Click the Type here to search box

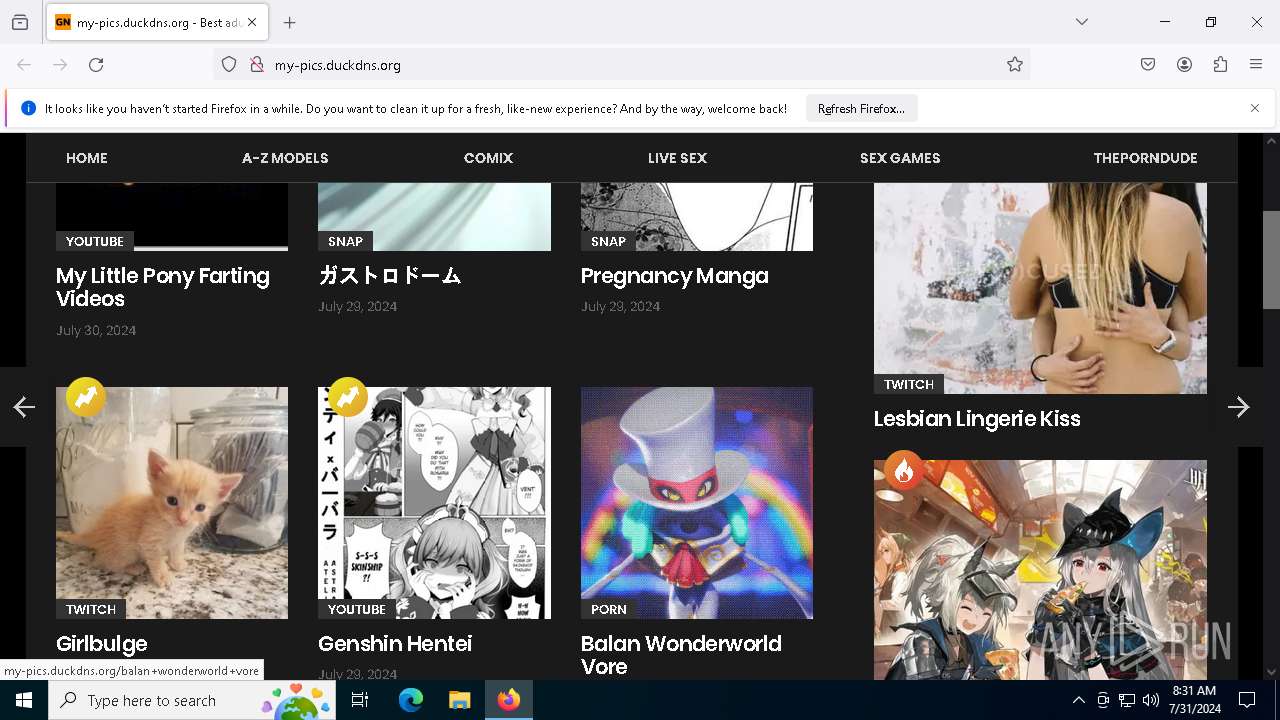tap(193, 700)
